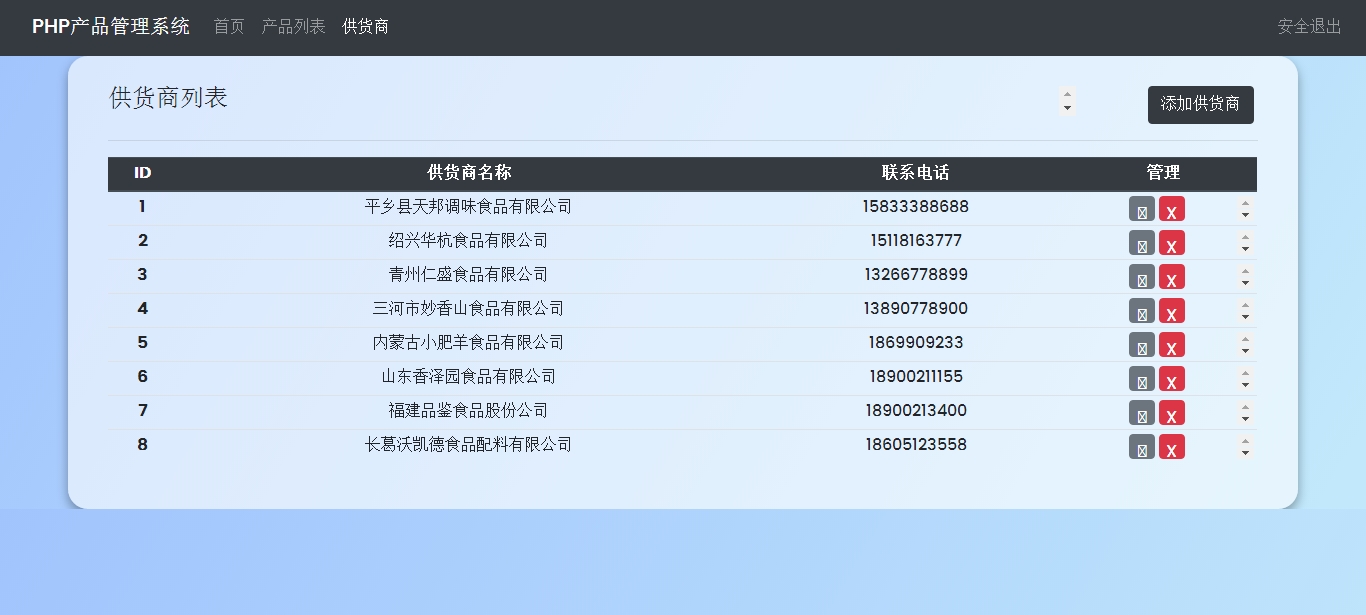
Task: Delete supplier 2 绍兴华杭食品有限公司
Action: (x=1171, y=243)
